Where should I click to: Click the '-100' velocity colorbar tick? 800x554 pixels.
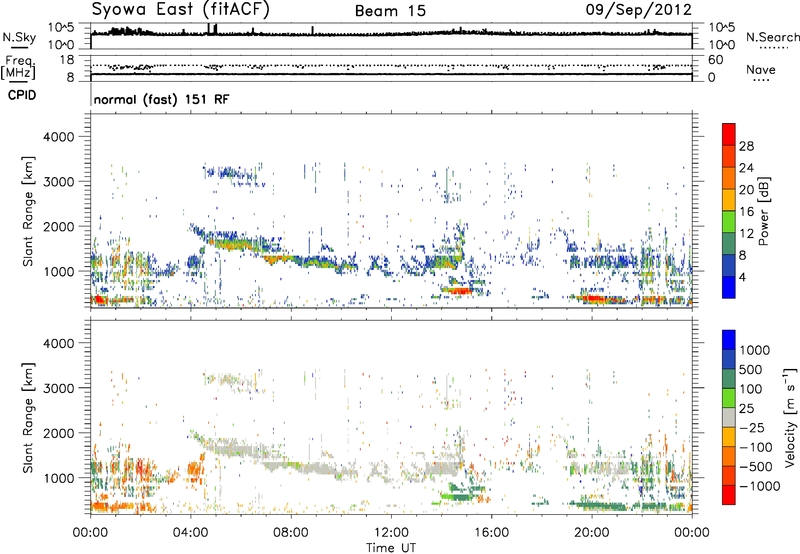[756, 447]
